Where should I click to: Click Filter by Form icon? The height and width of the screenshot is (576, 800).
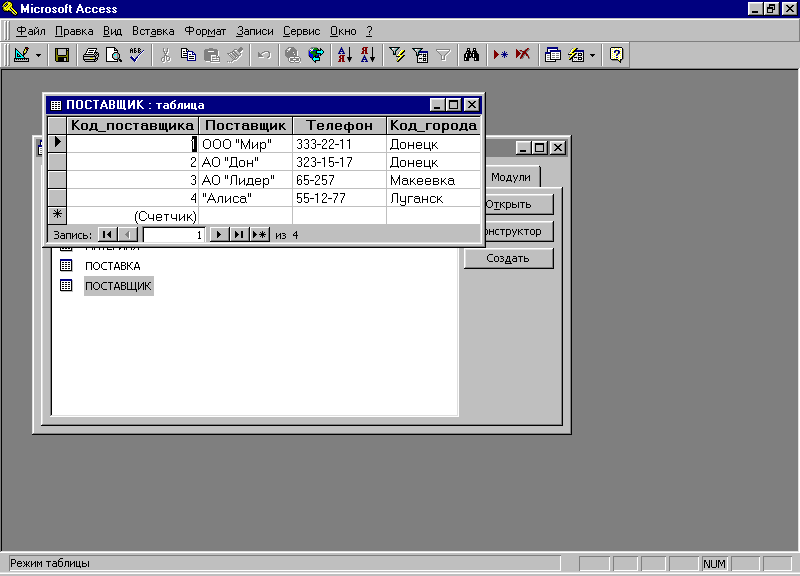(x=420, y=55)
